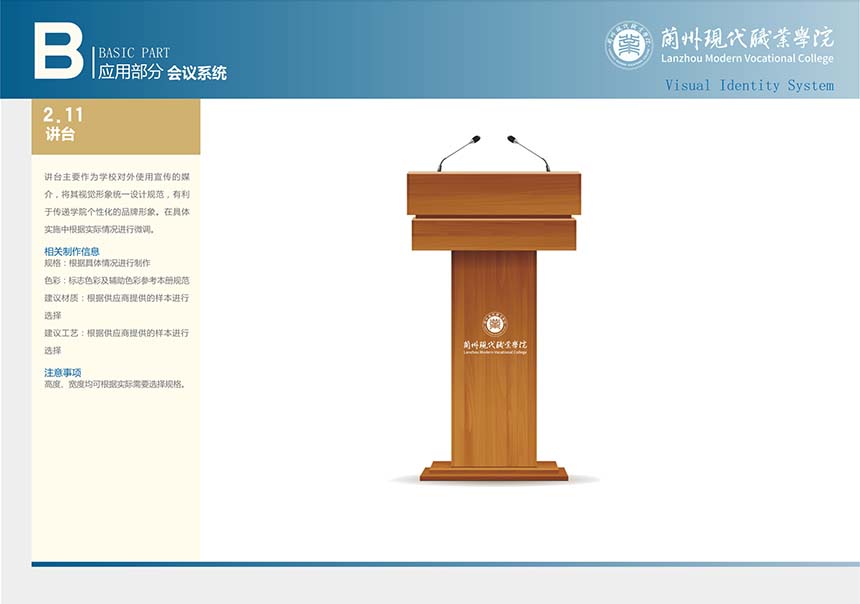Click the college name text on podium
The height and width of the screenshot is (604, 860).
coord(494,346)
